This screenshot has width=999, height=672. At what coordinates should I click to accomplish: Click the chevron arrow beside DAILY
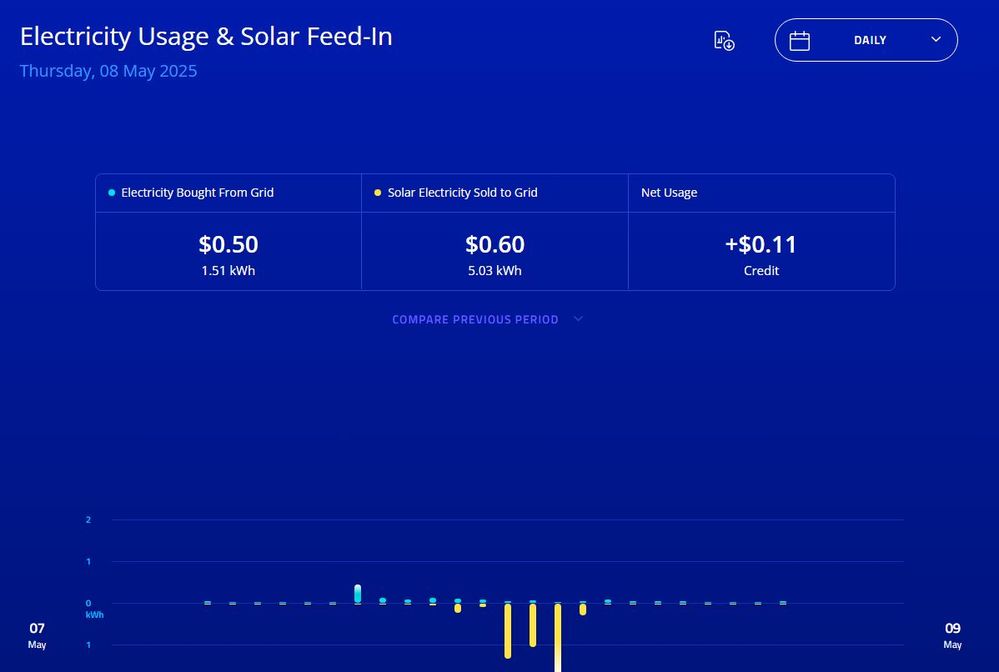pos(936,40)
